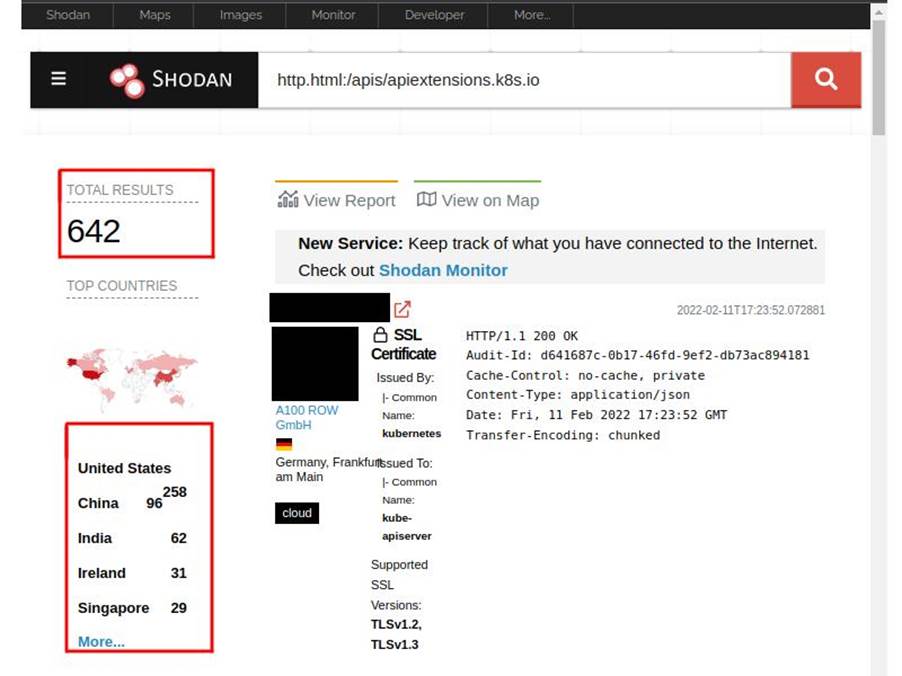Click the TOP COUNTRIES heading

122,286
